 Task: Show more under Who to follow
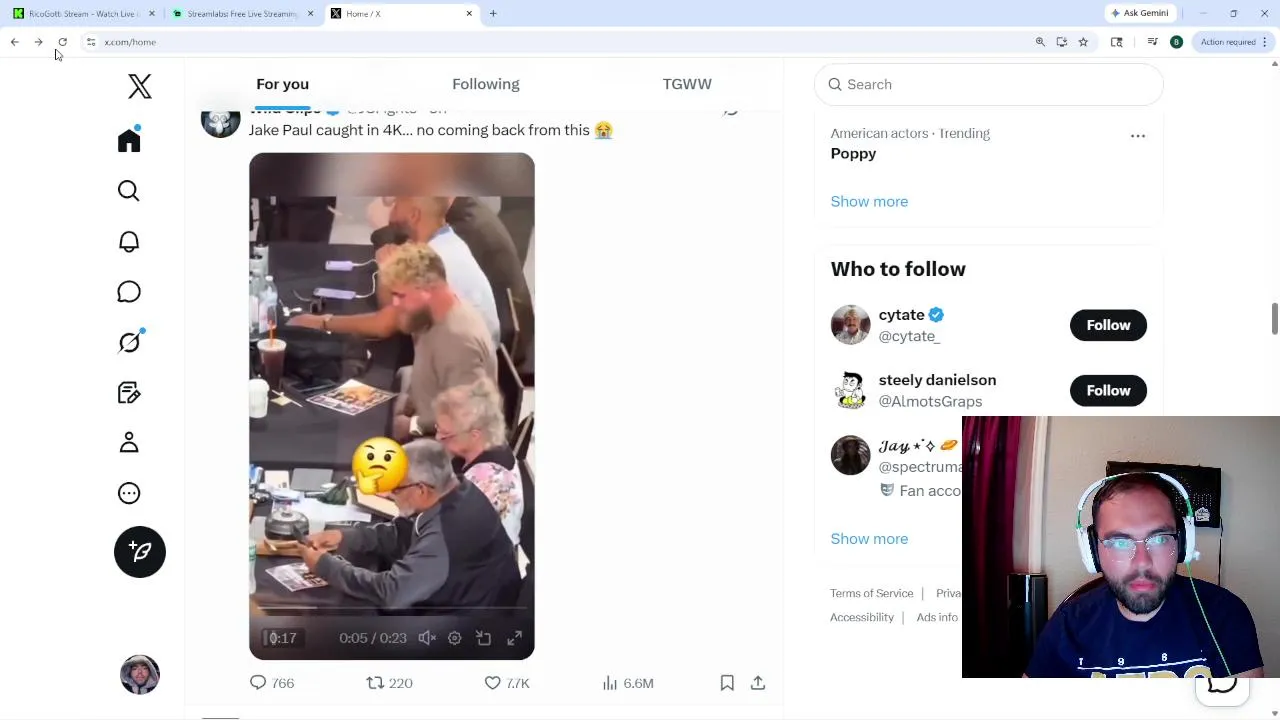pos(869,539)
